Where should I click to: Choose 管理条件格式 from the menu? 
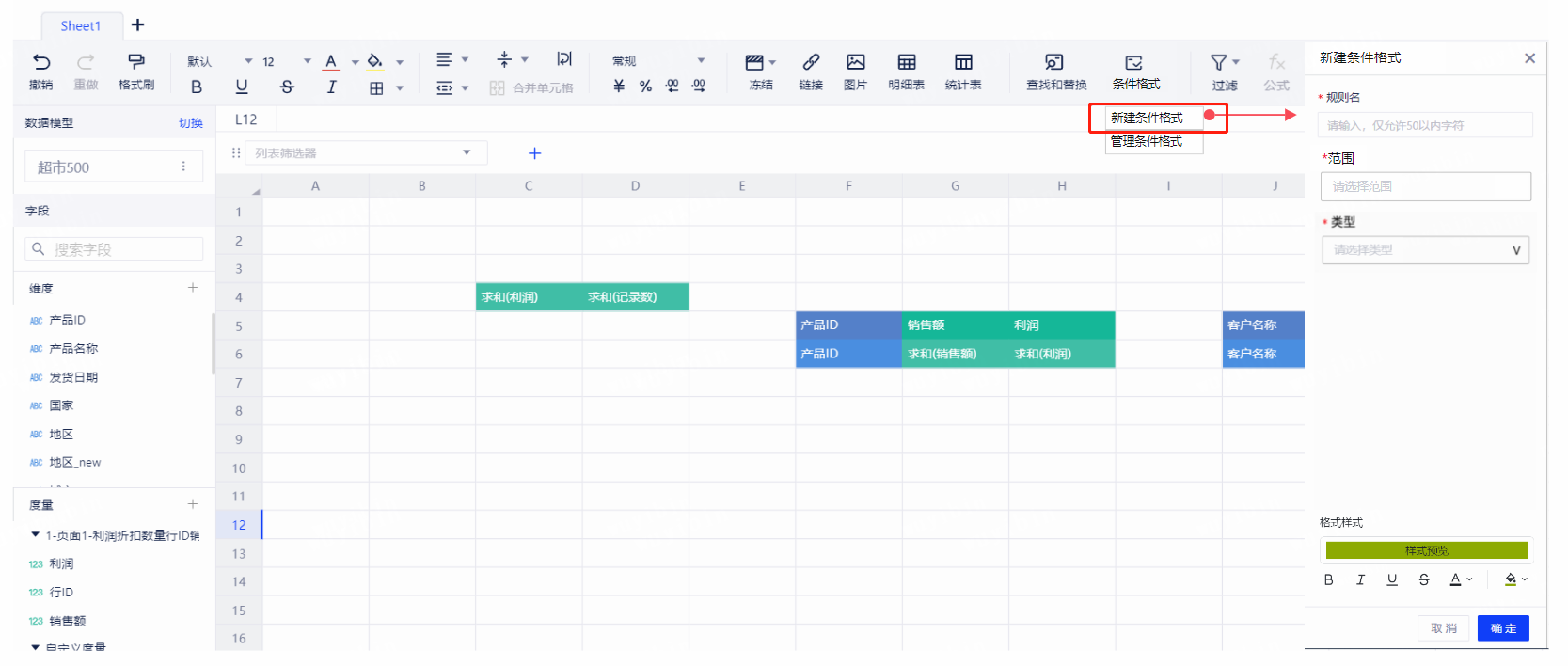[1147, 142]
